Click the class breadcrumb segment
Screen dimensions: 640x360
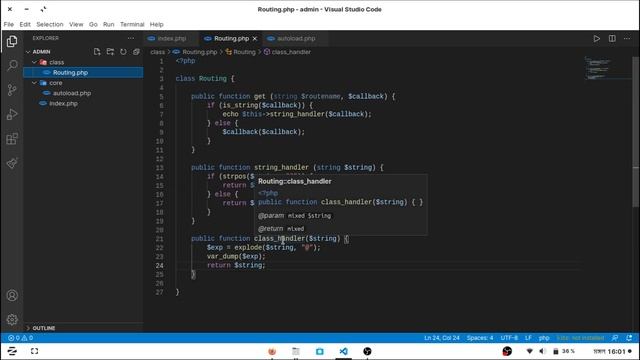157,52
